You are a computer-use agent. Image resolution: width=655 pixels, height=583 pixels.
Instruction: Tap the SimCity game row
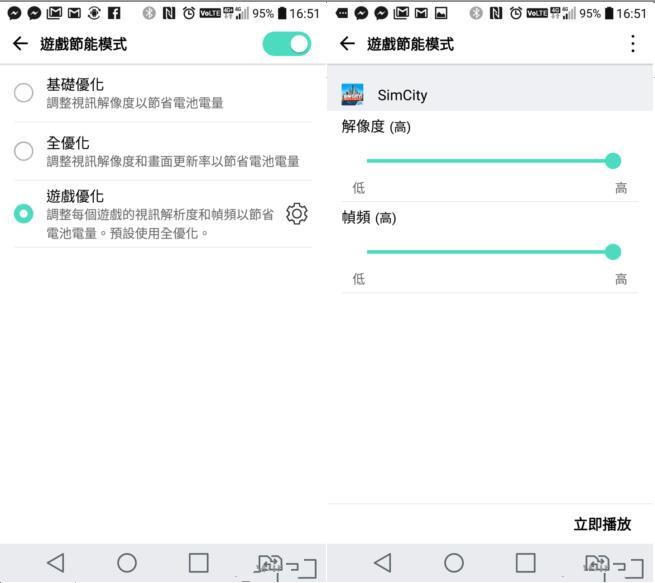click(x=490, y=94)
